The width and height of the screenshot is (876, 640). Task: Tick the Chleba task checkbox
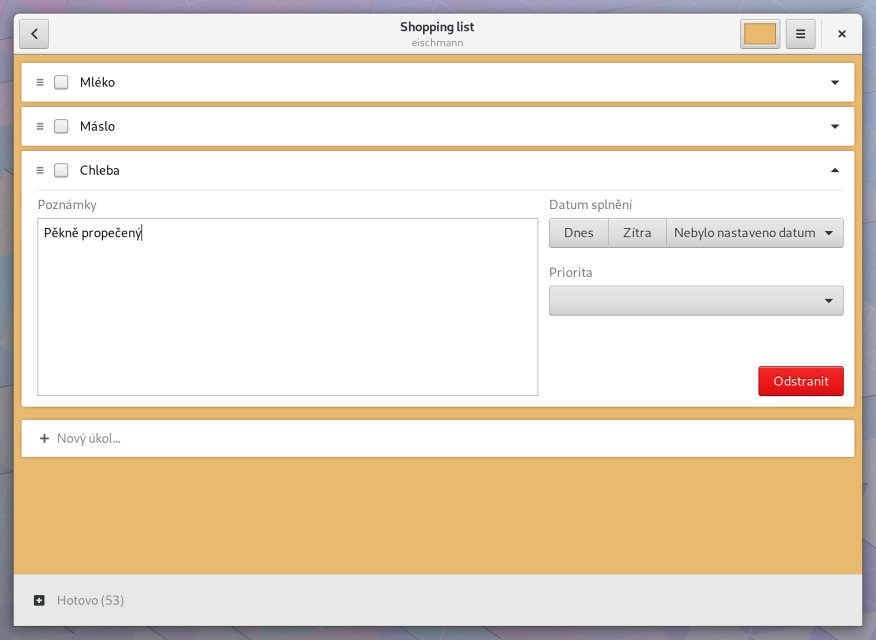61,170
